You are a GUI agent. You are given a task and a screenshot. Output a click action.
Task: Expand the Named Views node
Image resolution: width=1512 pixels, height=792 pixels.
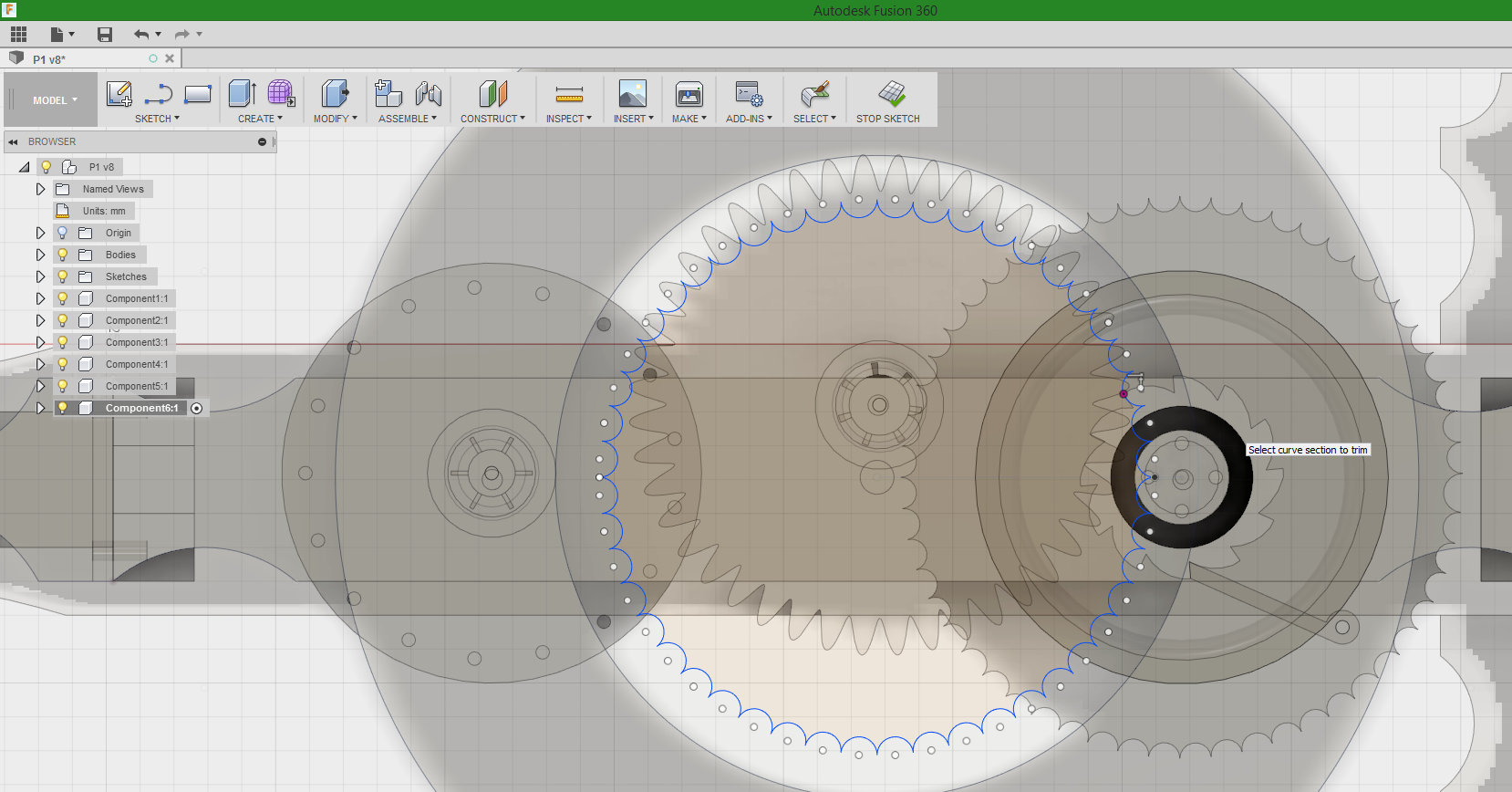pos(40,189)
